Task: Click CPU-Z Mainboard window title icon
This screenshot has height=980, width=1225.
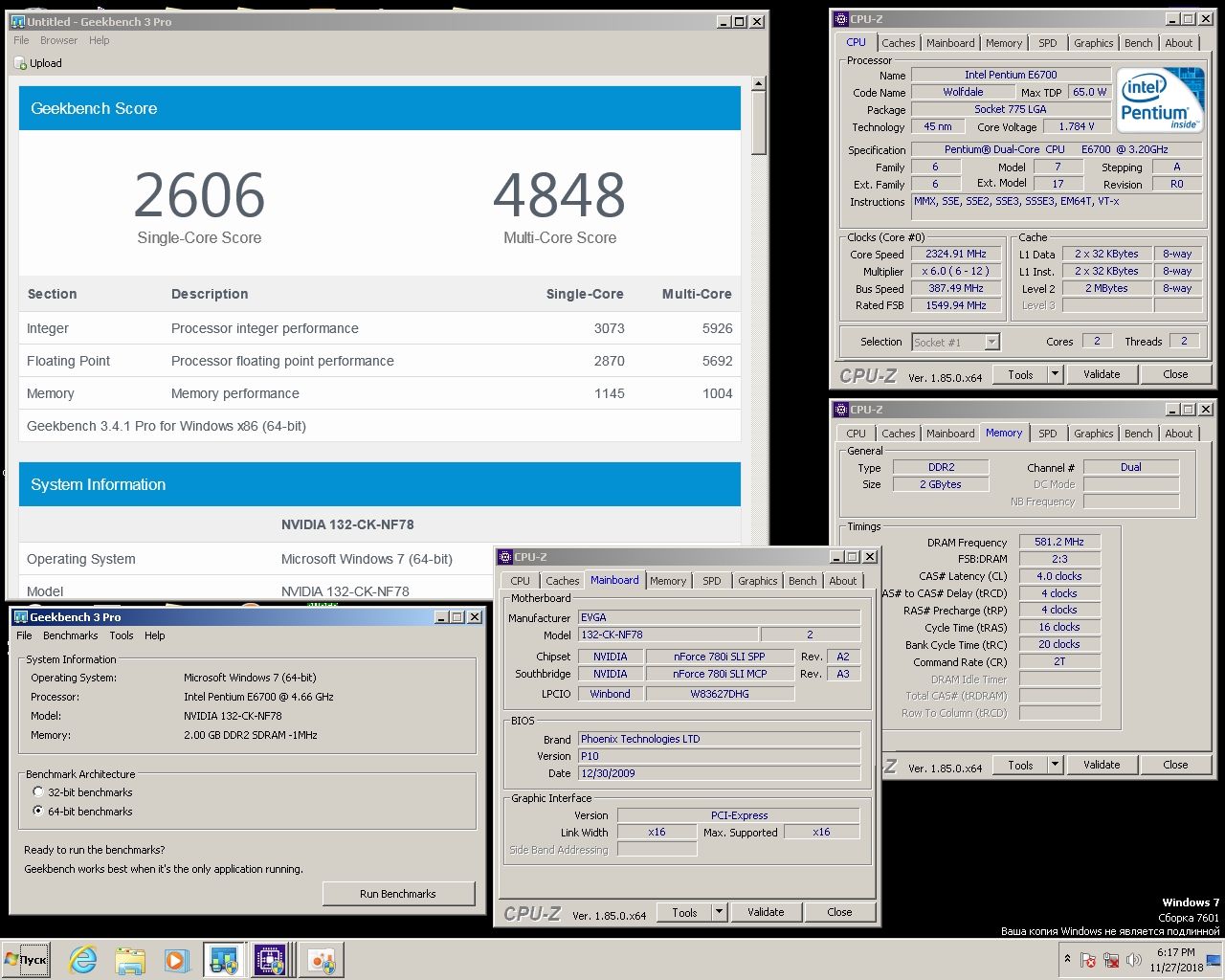Action: [505, 557]
